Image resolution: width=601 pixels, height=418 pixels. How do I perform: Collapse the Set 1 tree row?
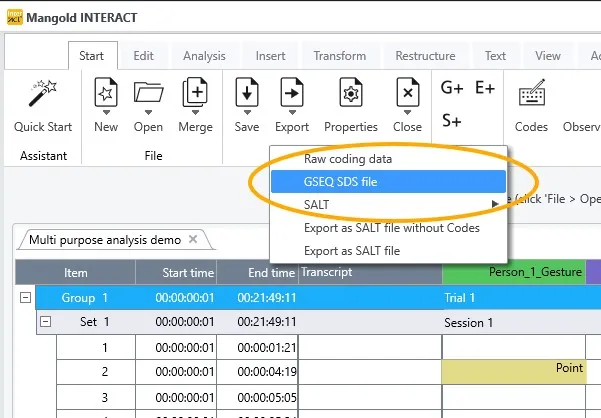[45, 321]
